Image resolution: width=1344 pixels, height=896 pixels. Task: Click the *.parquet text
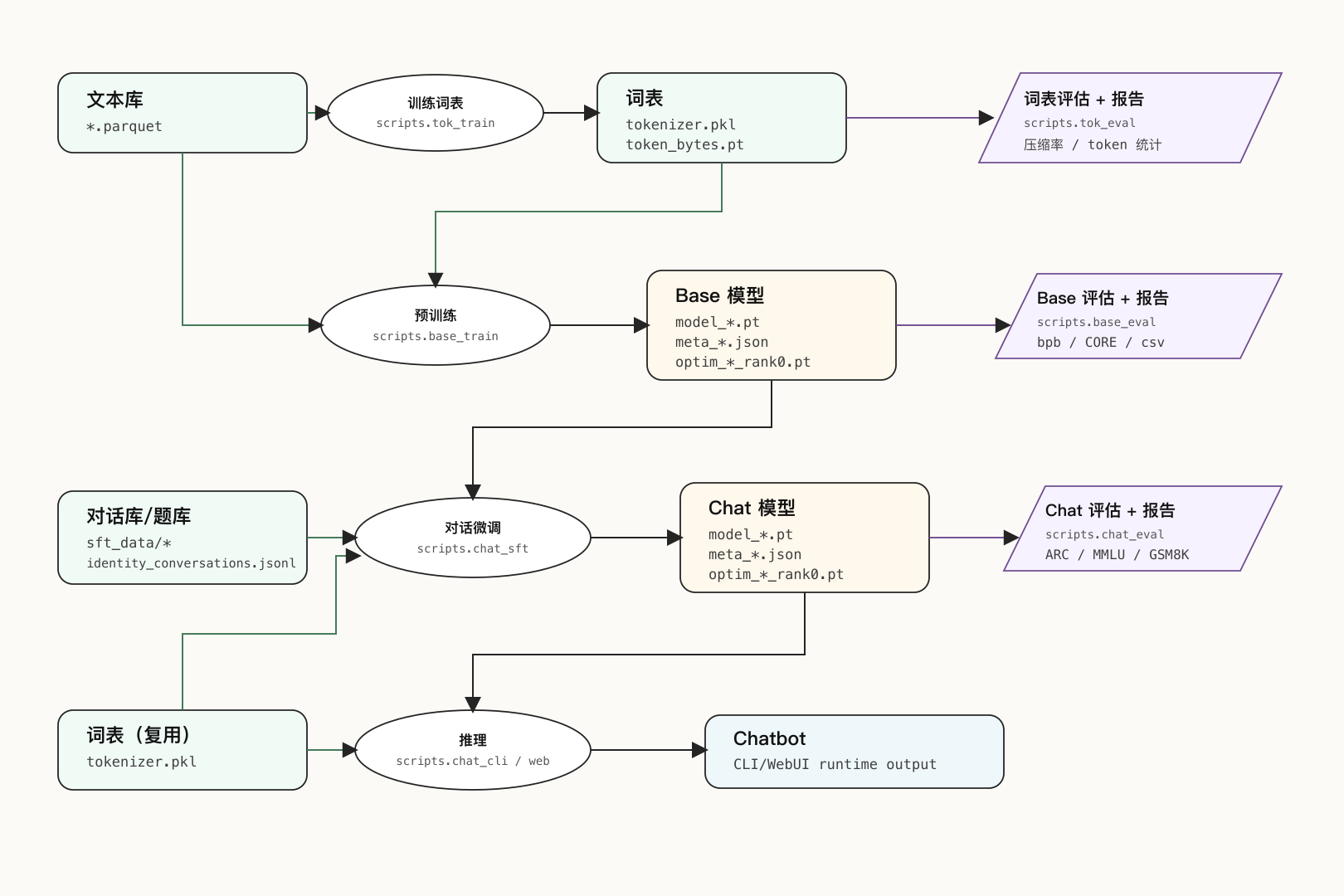click(124, 126)
